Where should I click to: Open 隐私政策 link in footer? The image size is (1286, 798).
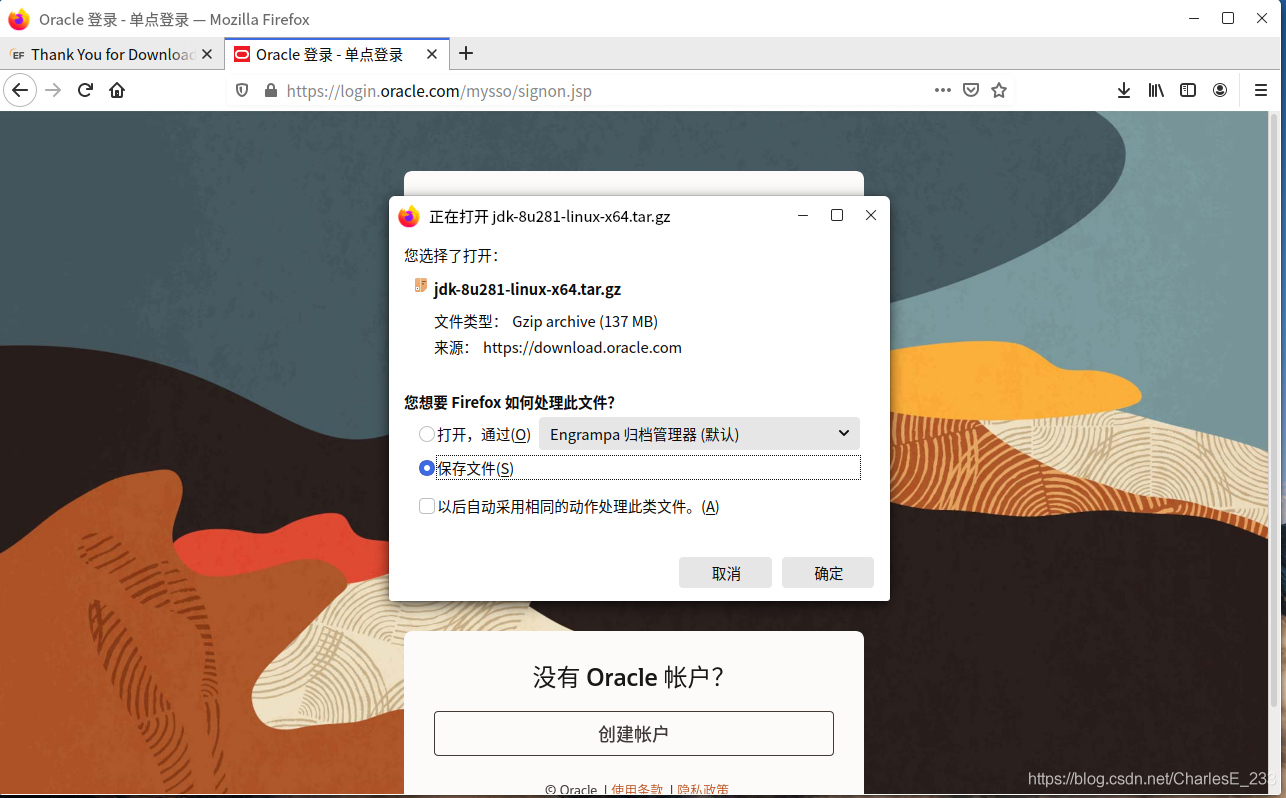pos(703,790)
